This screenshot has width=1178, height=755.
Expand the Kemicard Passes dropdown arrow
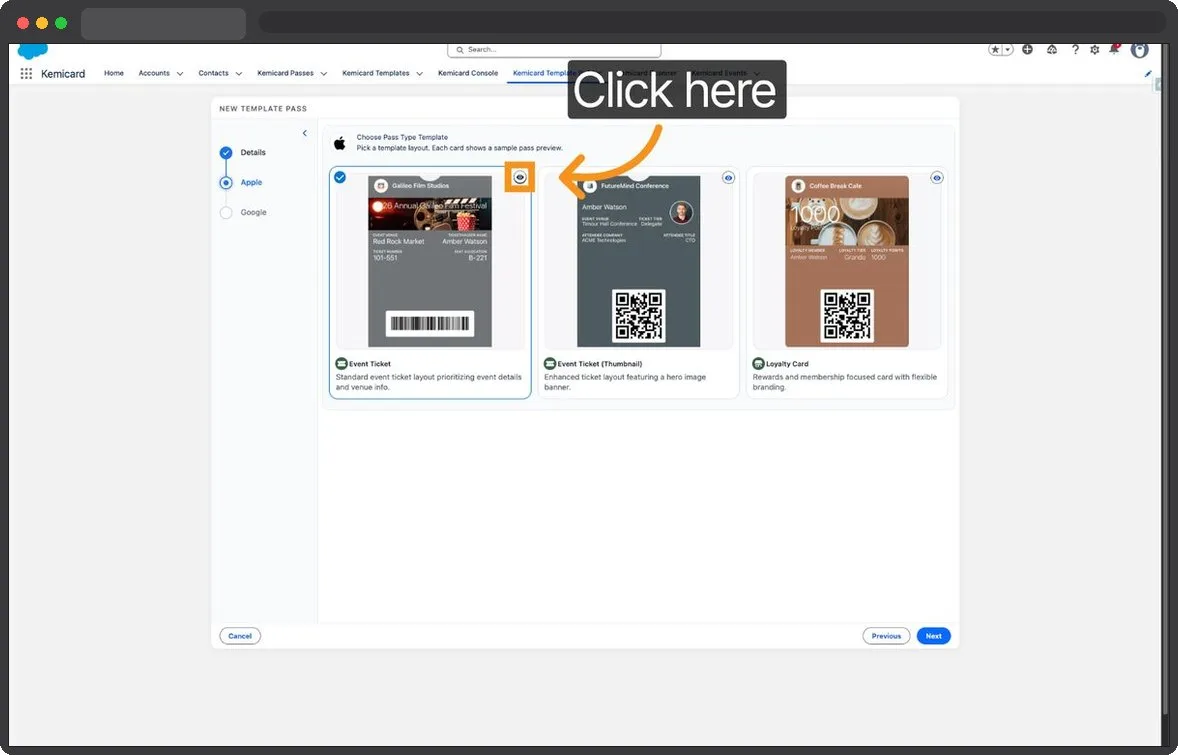coord(324,74)
